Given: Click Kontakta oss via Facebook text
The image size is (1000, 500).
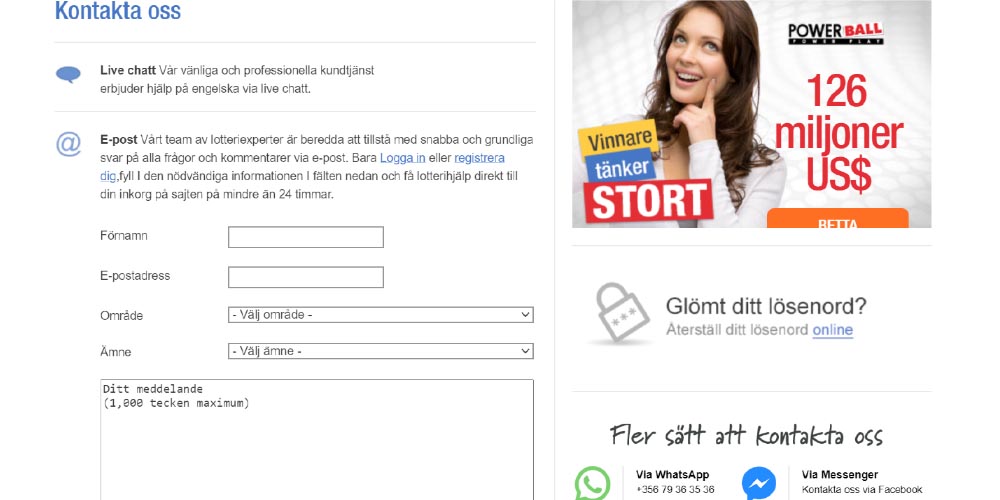Looking at the screenshot, I should click(862, 490).
